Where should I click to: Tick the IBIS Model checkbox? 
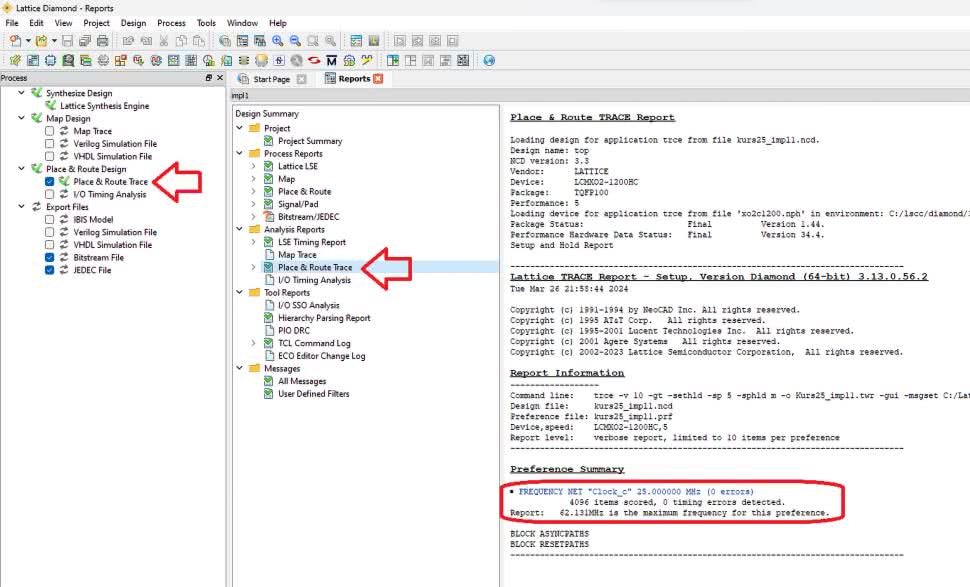pos(50,220)
